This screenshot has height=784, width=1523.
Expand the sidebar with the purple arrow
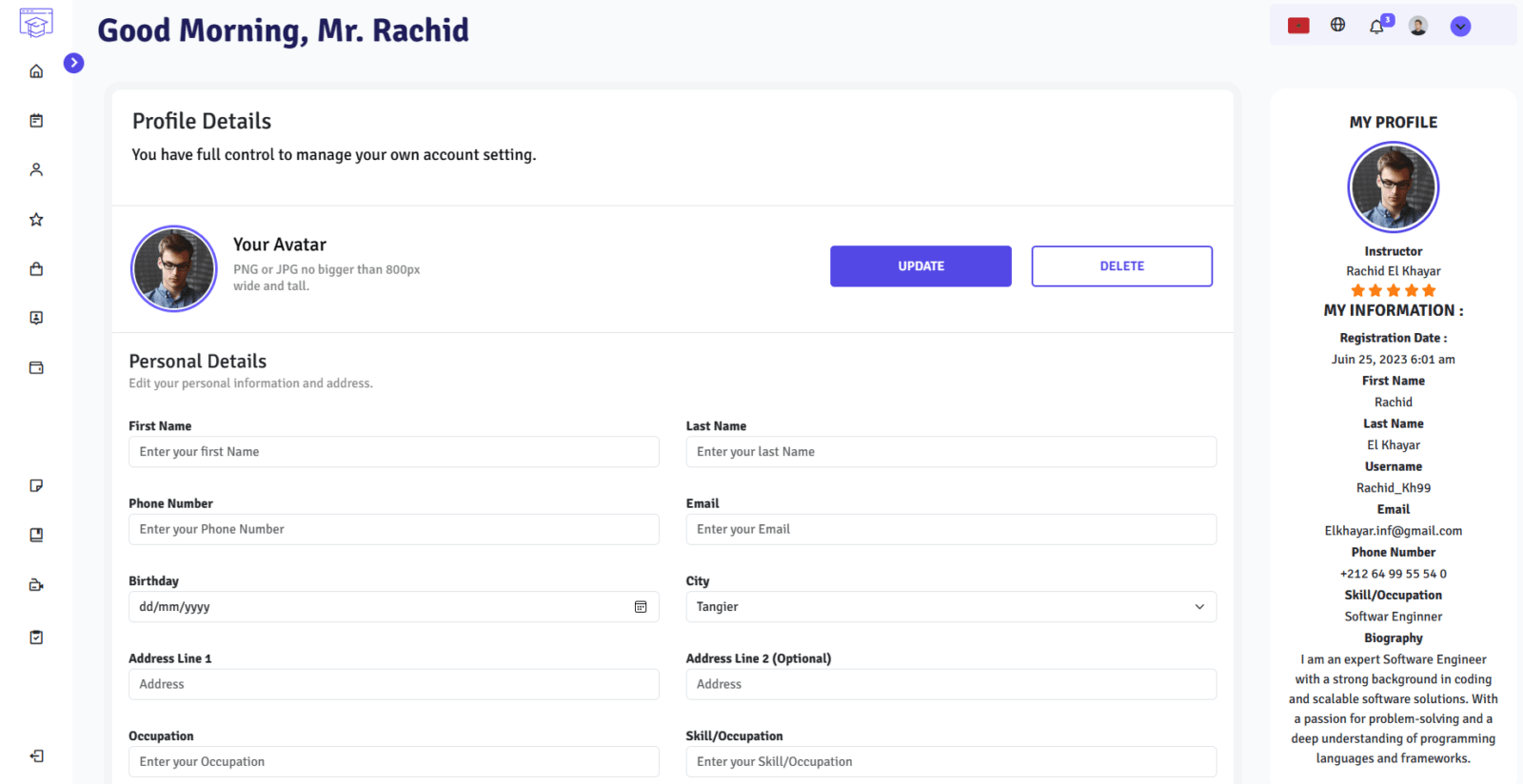coord(73,63)
